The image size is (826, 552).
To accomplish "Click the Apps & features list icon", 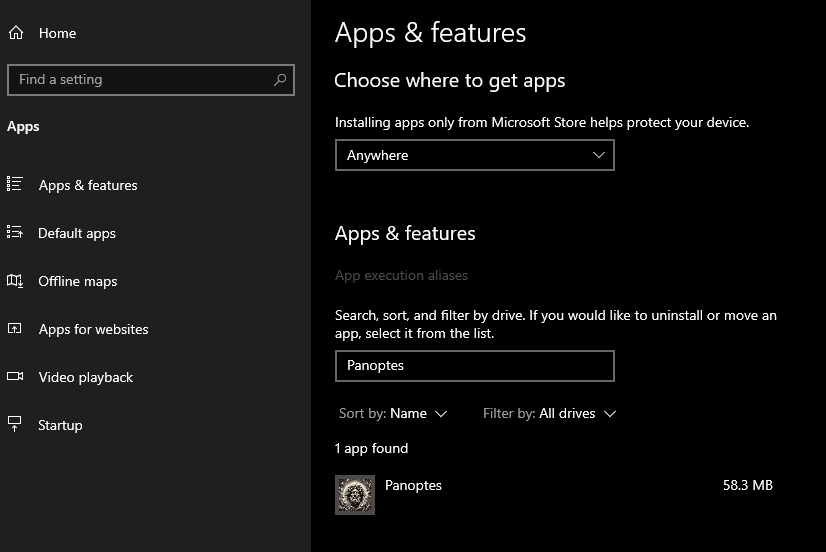I will (x=15, y=184).
